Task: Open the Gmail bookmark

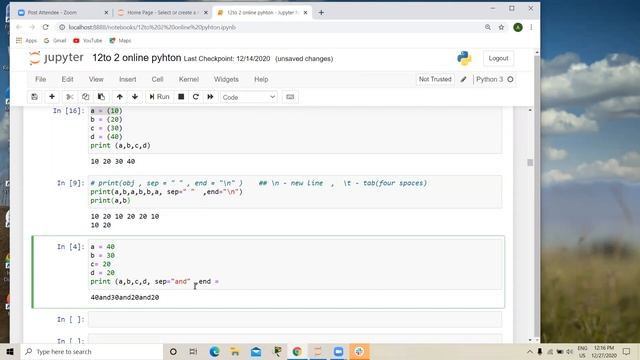Action: tap(55, 40)
